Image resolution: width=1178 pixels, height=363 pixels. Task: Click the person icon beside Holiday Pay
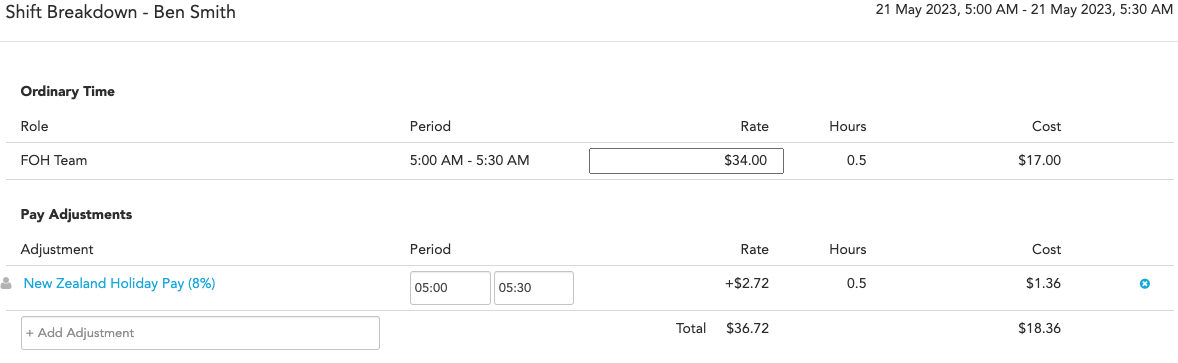(x=7, y=284)
